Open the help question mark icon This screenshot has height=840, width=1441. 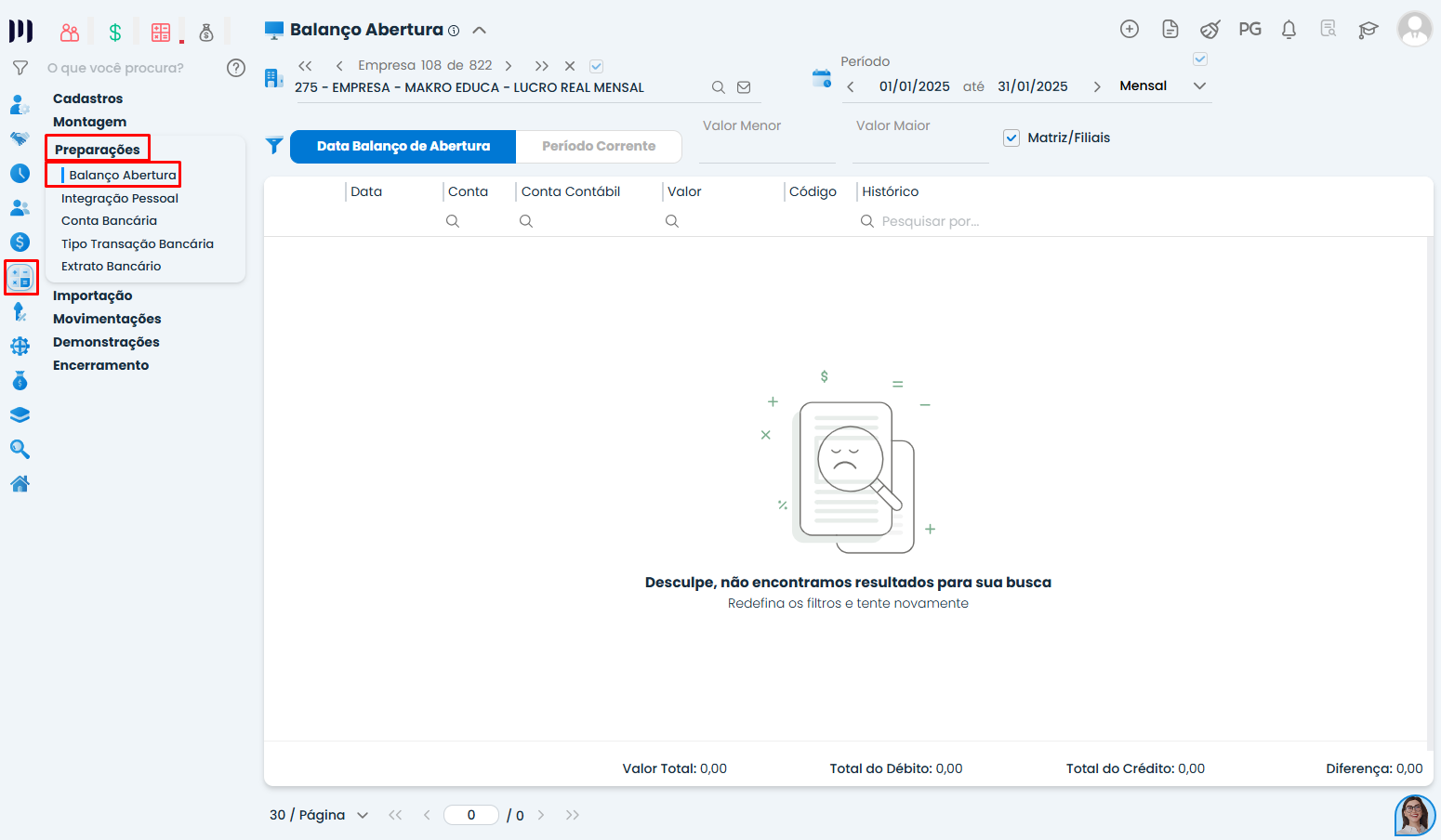coord(236,68)
